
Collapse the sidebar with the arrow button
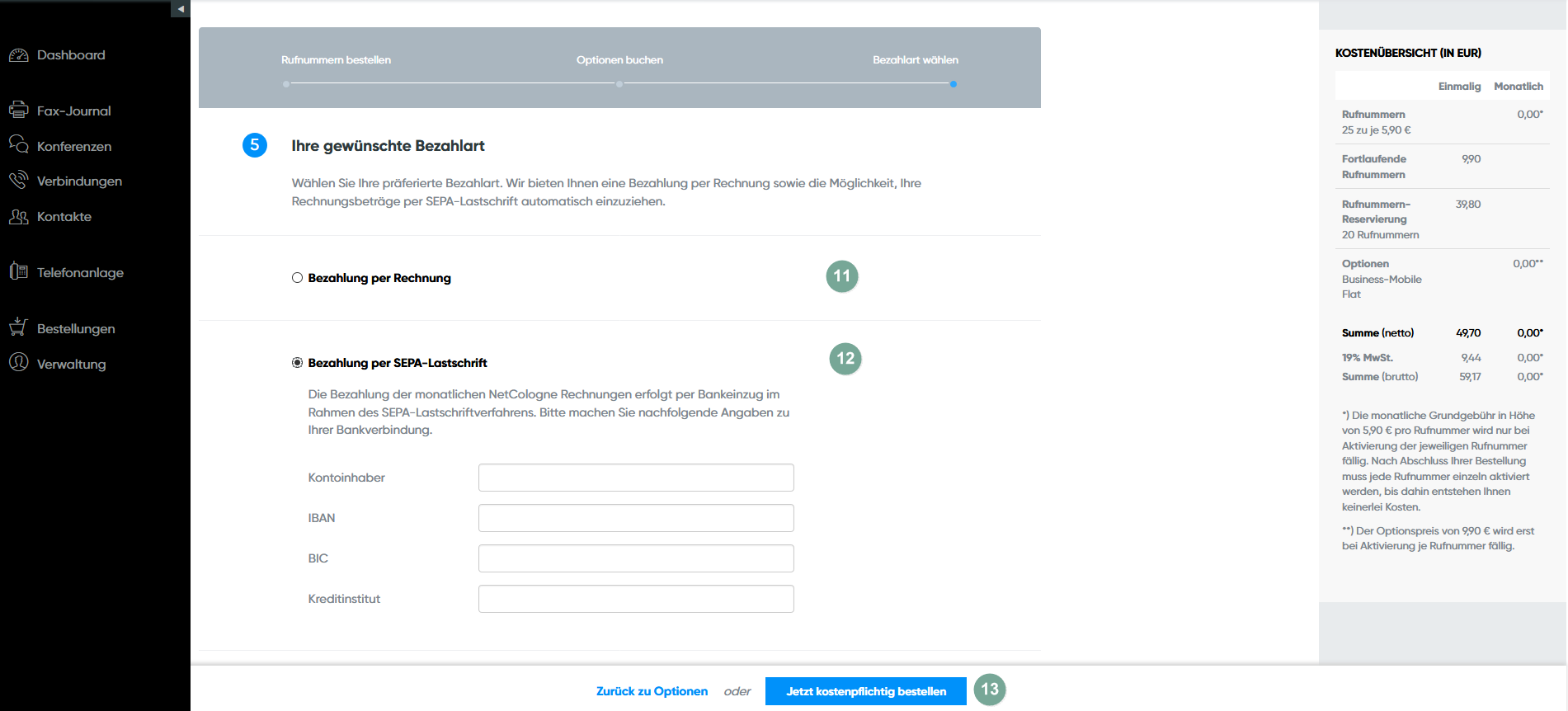point(181,9)
